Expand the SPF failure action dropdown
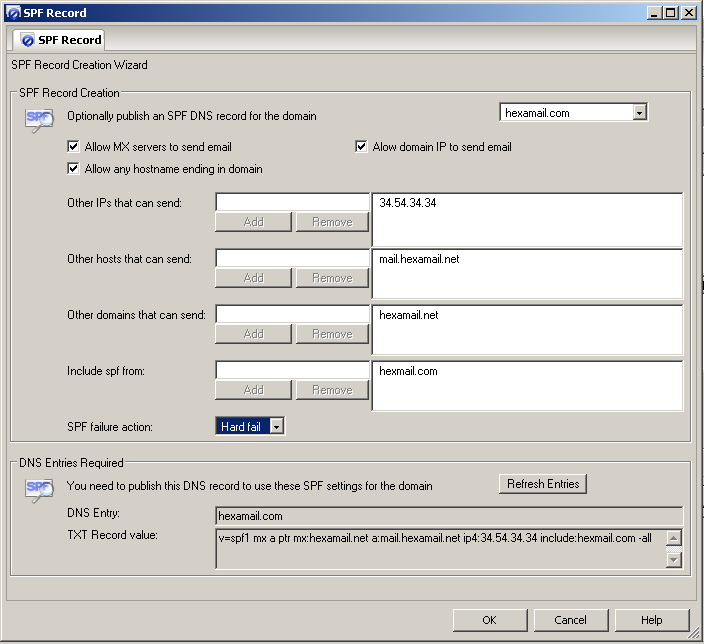 [x=277, y=427]
